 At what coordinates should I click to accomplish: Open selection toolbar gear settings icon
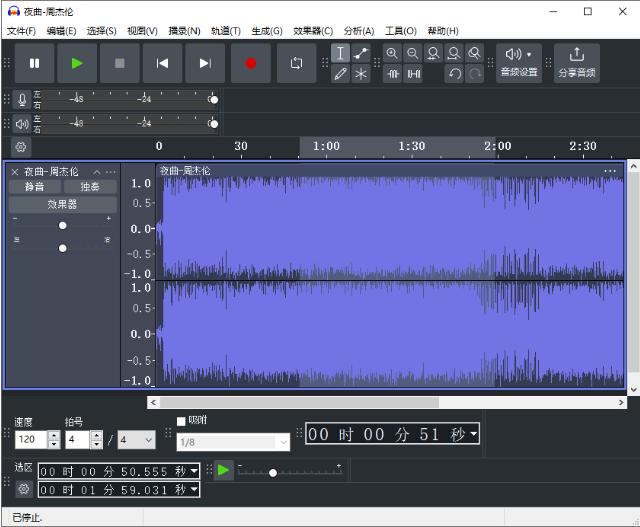tap(24, 489)
